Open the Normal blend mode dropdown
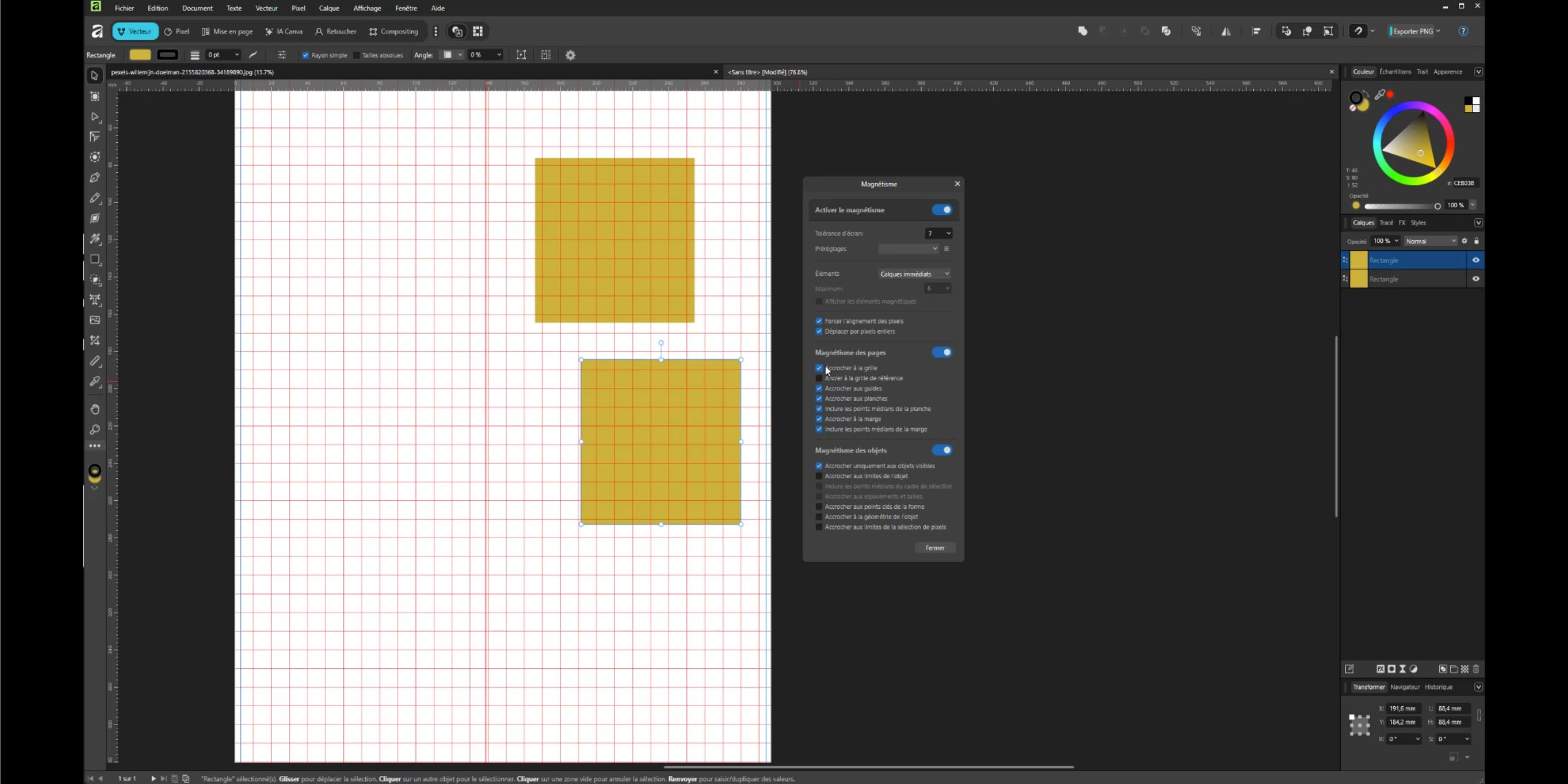1568x784 pixels. point(1430,242)
